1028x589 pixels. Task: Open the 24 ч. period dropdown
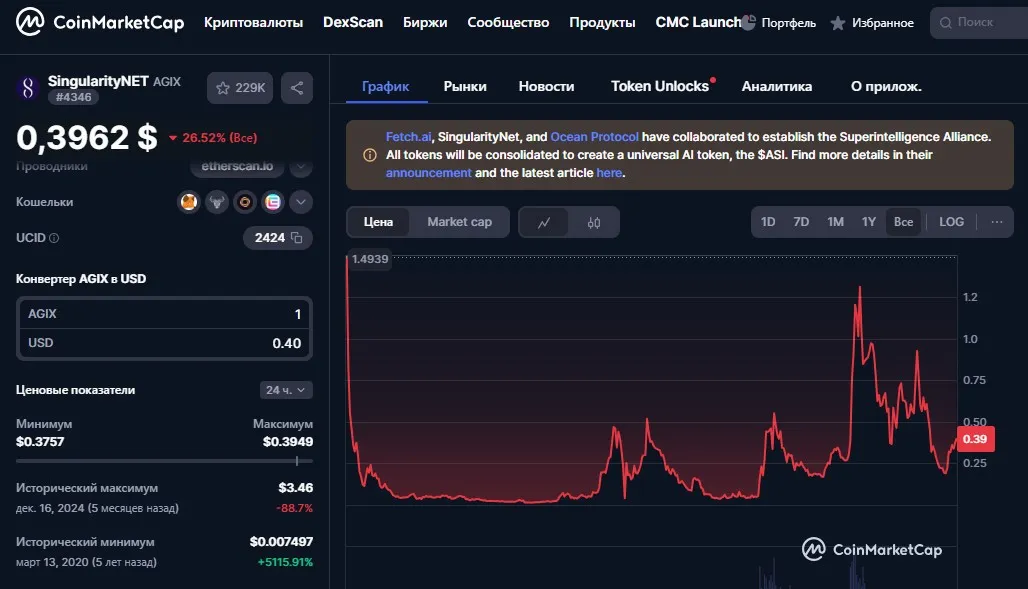tap(286, 390)
